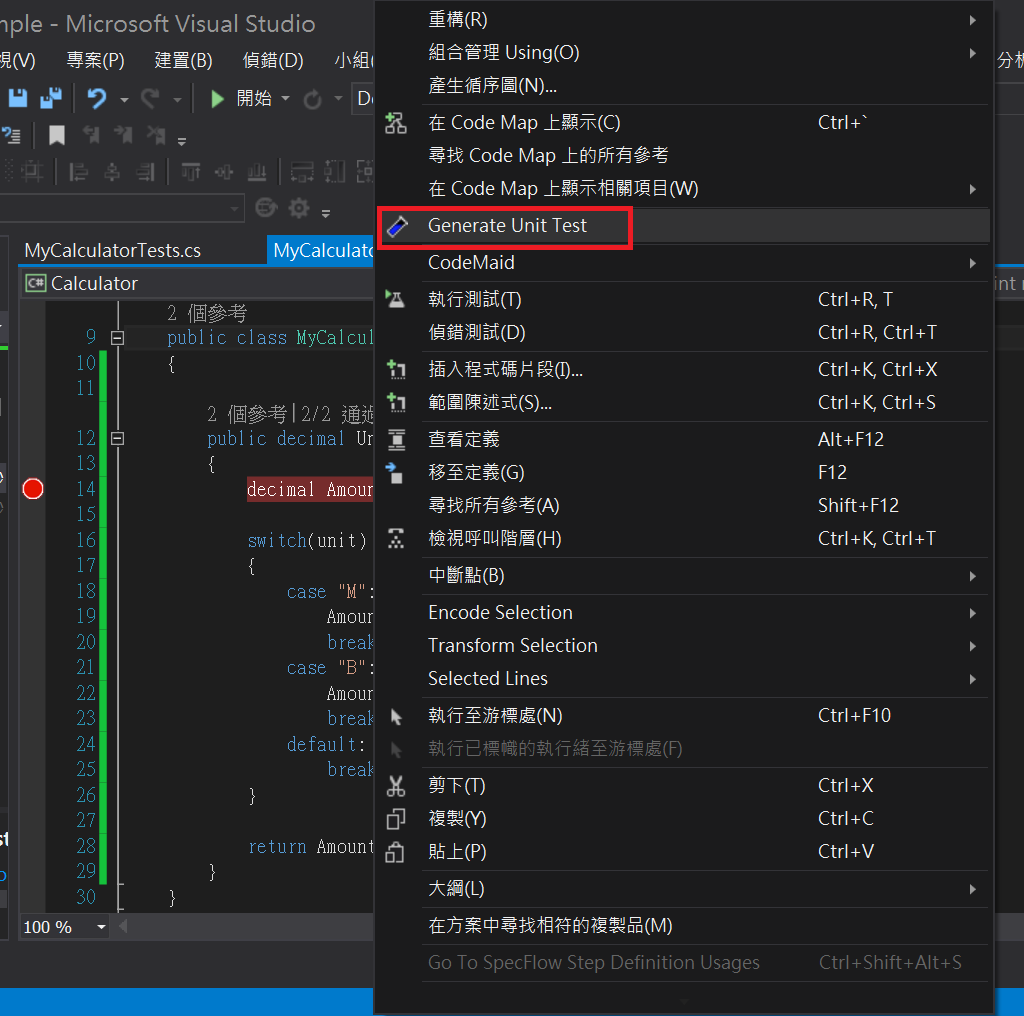Click the peek icon next to 查看定義

coord(396,439)
